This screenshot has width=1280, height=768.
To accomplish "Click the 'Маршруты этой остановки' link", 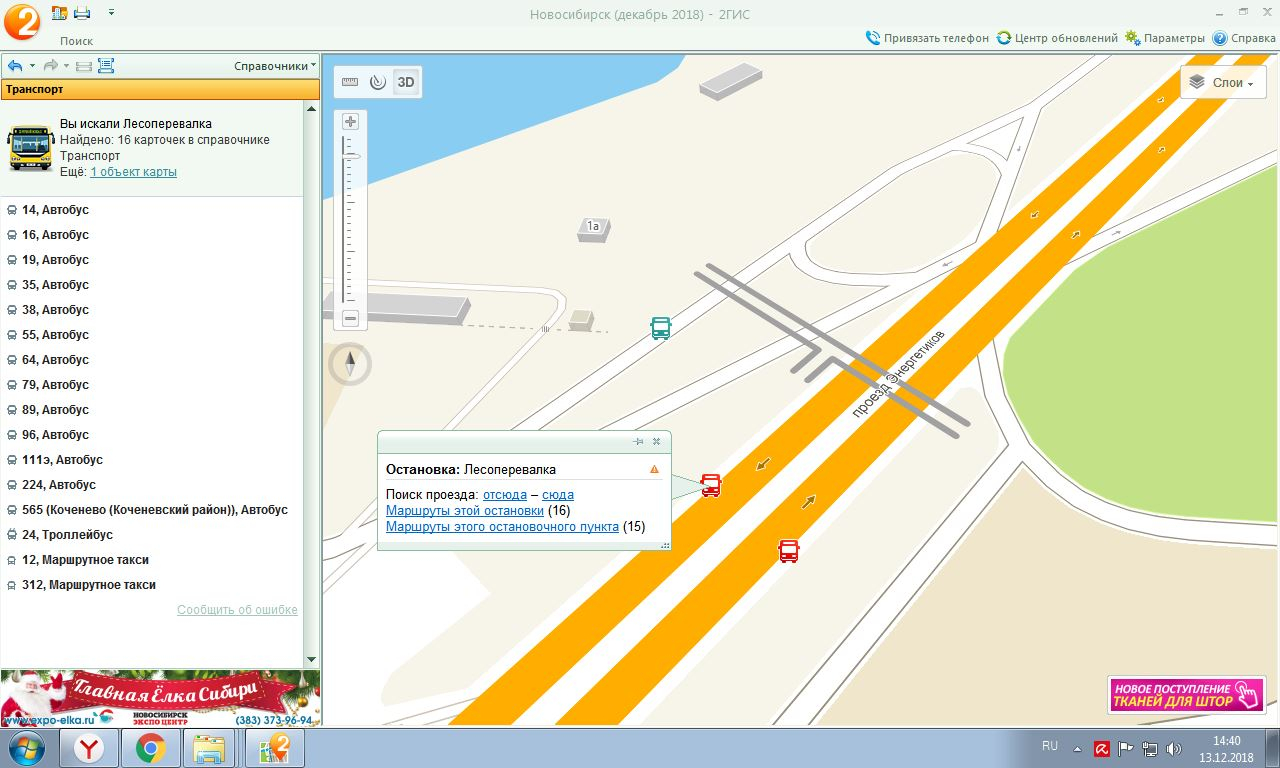I will click(465, 511).
